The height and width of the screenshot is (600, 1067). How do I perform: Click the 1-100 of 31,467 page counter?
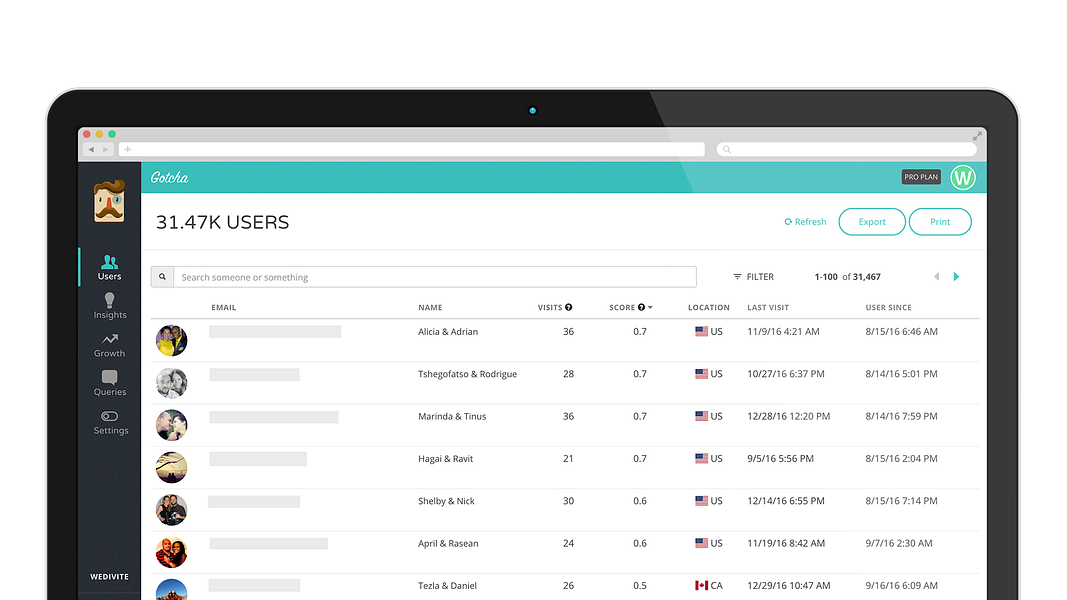pyautogui.click(x=847, y=277)
